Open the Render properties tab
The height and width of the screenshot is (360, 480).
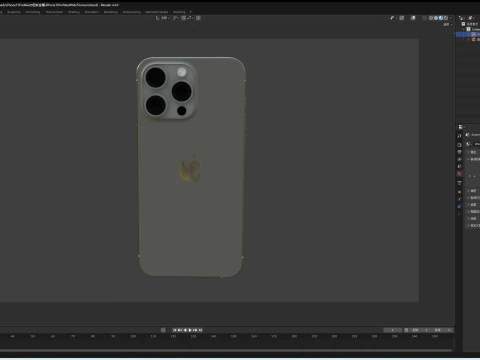(x=460, y=145)
